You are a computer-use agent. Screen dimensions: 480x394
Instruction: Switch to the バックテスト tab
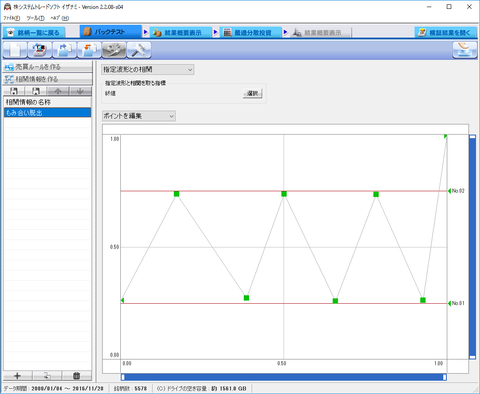pos(110,32)
